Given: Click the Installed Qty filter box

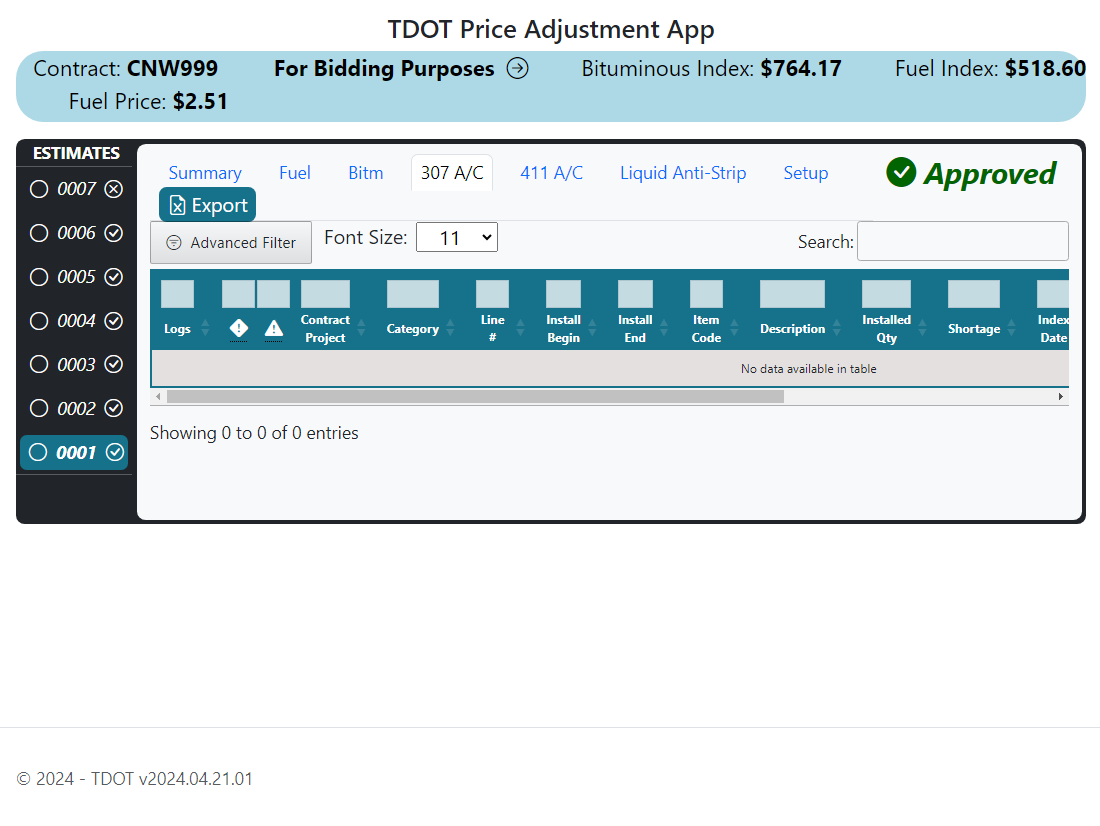Looking at the screenshot, I should coord(887,294).
